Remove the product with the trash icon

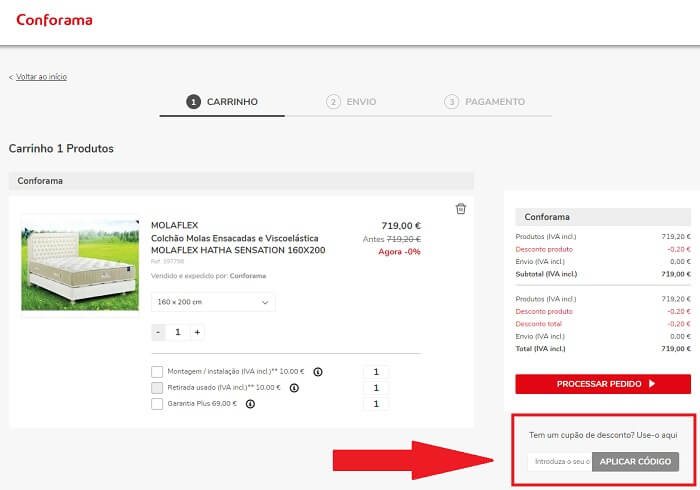pyautogui.click(x=461, y=208)
